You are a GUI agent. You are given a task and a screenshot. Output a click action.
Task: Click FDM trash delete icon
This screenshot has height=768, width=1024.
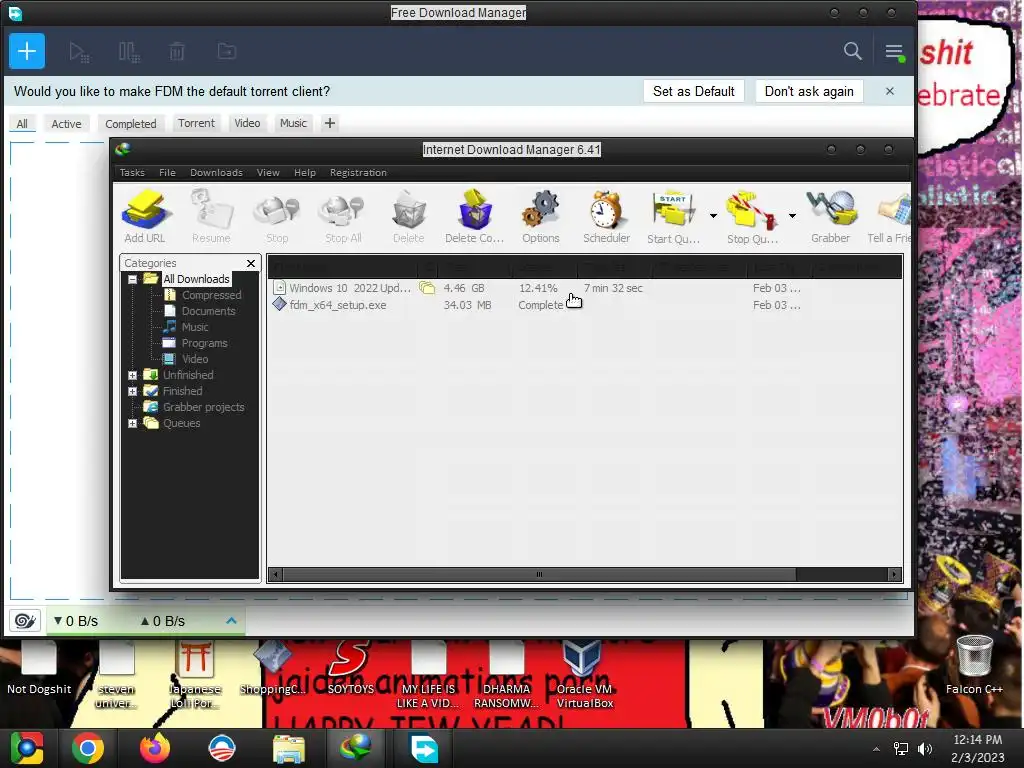[177, 52]
